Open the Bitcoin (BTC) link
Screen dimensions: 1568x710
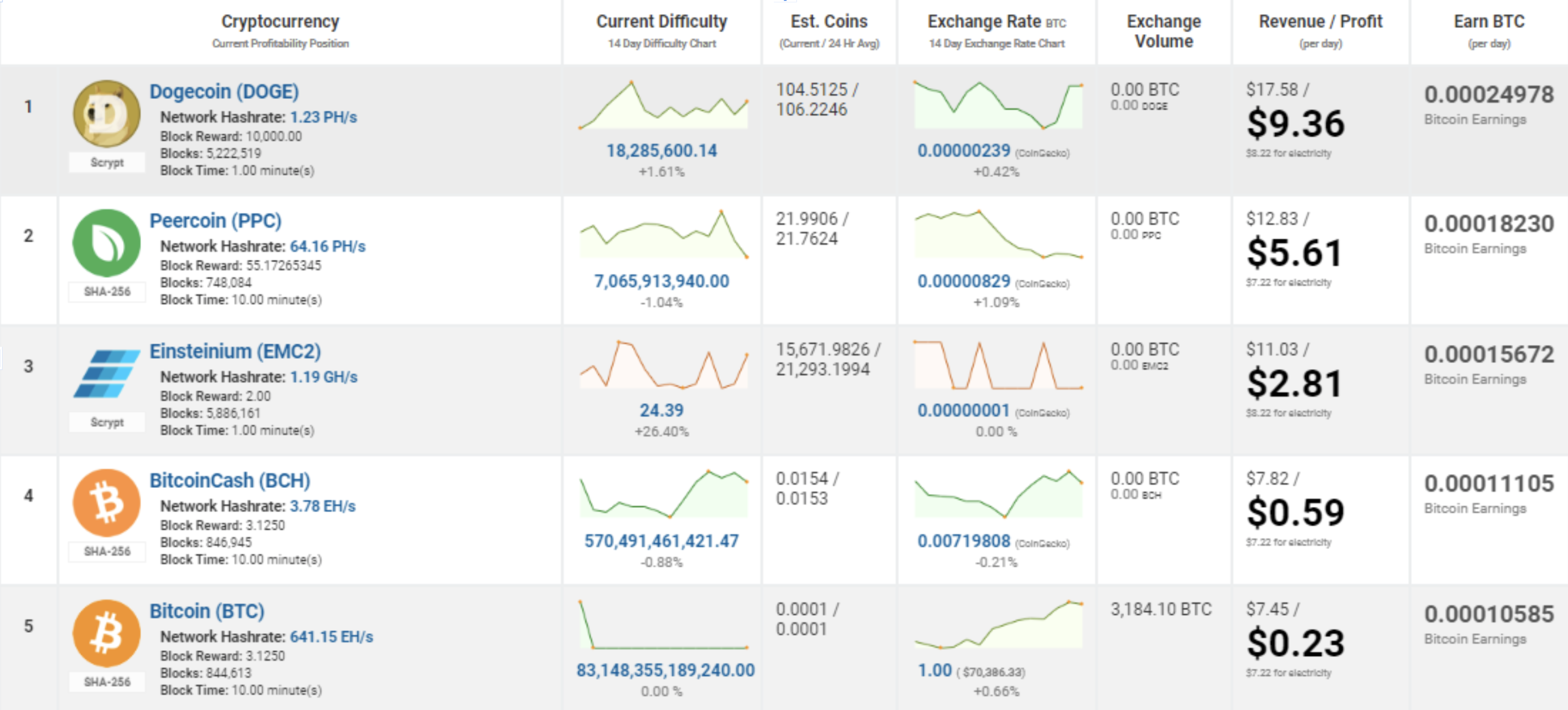click(x=207, y=611)
